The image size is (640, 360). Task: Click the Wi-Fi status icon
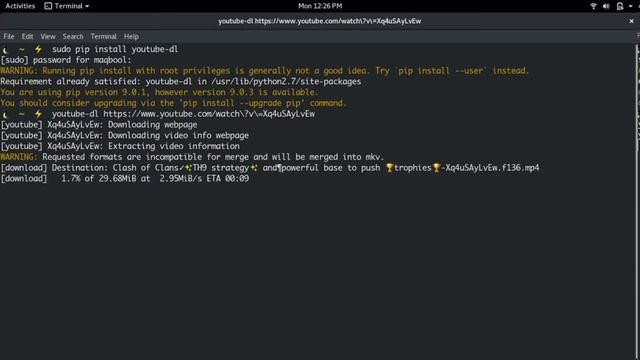tap(593, 6)
